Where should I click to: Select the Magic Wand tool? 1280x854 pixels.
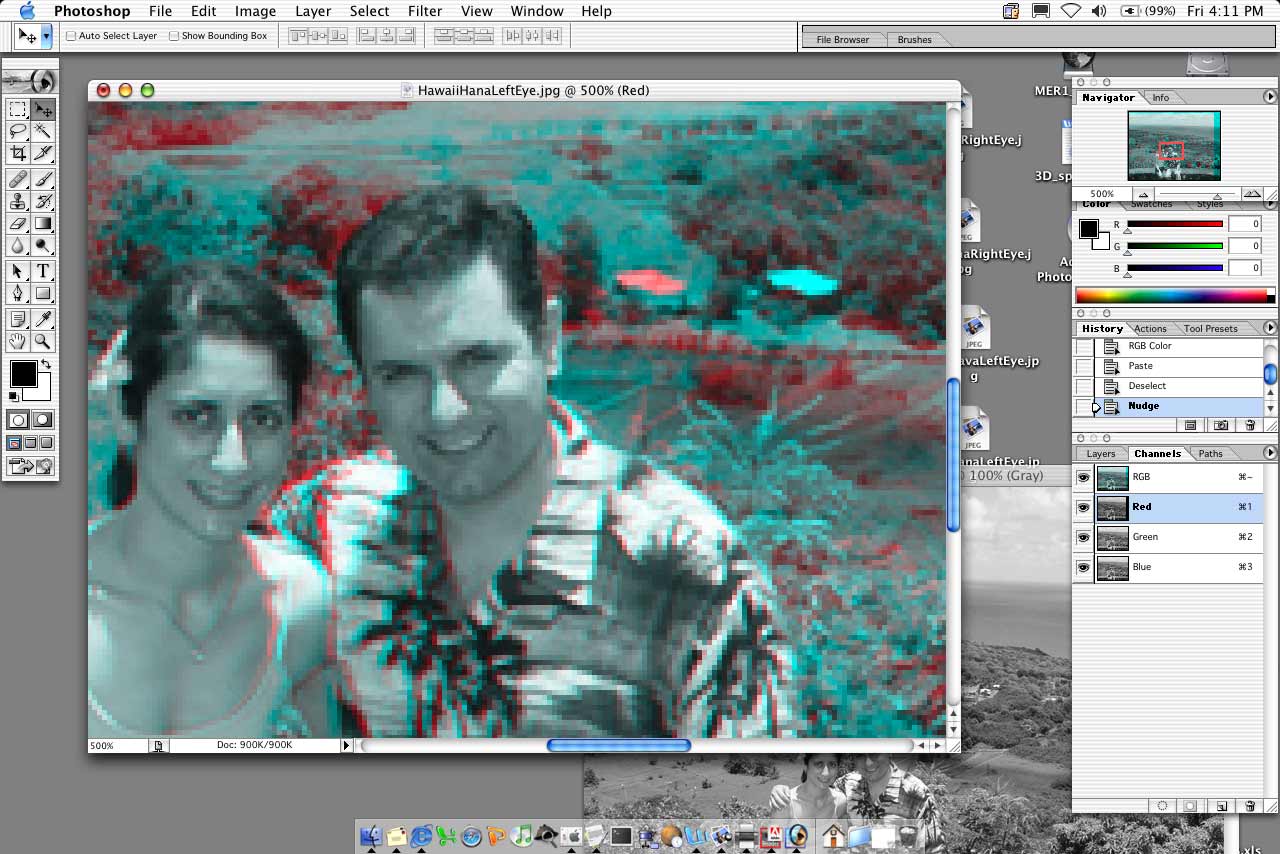click(43, 132)
